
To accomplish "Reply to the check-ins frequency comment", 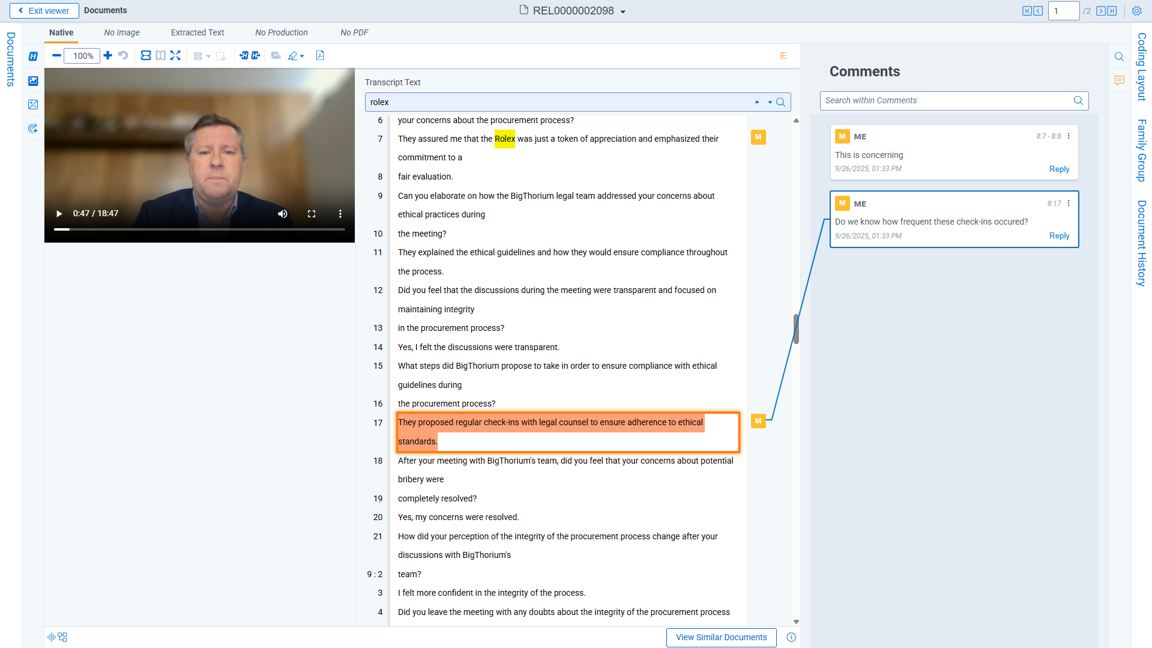I will pyautogui.click(x=1058, y=236).
